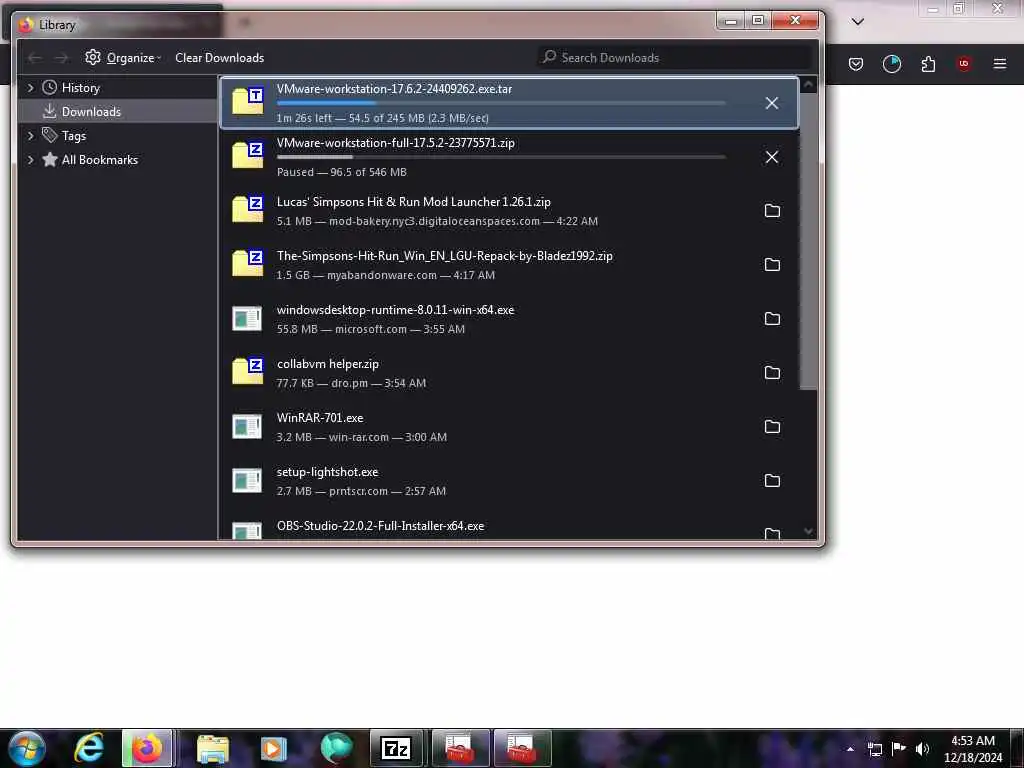Click the paused VMware 17.5.2 progress bar
The width and height of the screenshot is (1024, 768).
[501, 157]
